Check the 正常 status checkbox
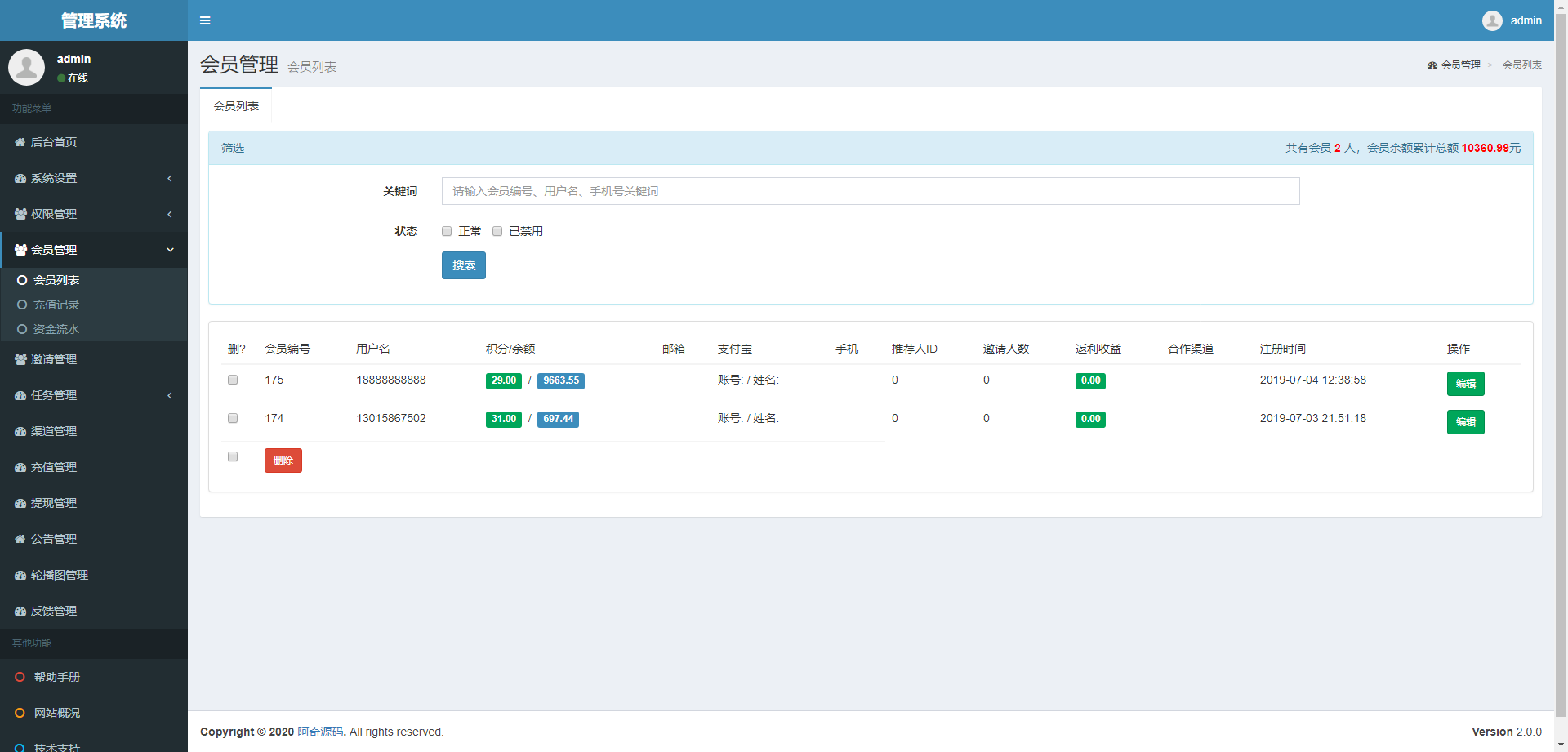This screenshot has height=752, width=1568. 447,231
